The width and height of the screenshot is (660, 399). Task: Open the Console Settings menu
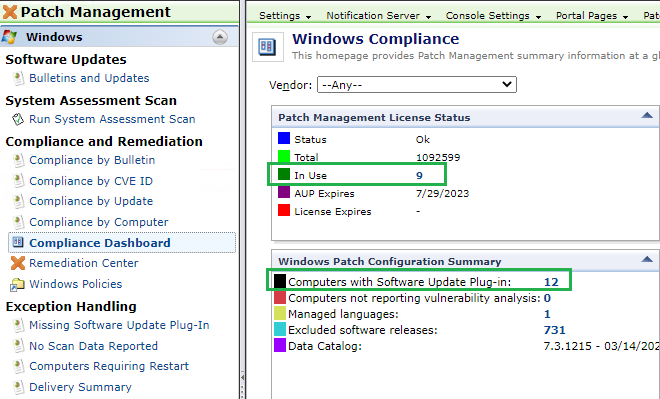pyautogui.click(x=493, y=16)
